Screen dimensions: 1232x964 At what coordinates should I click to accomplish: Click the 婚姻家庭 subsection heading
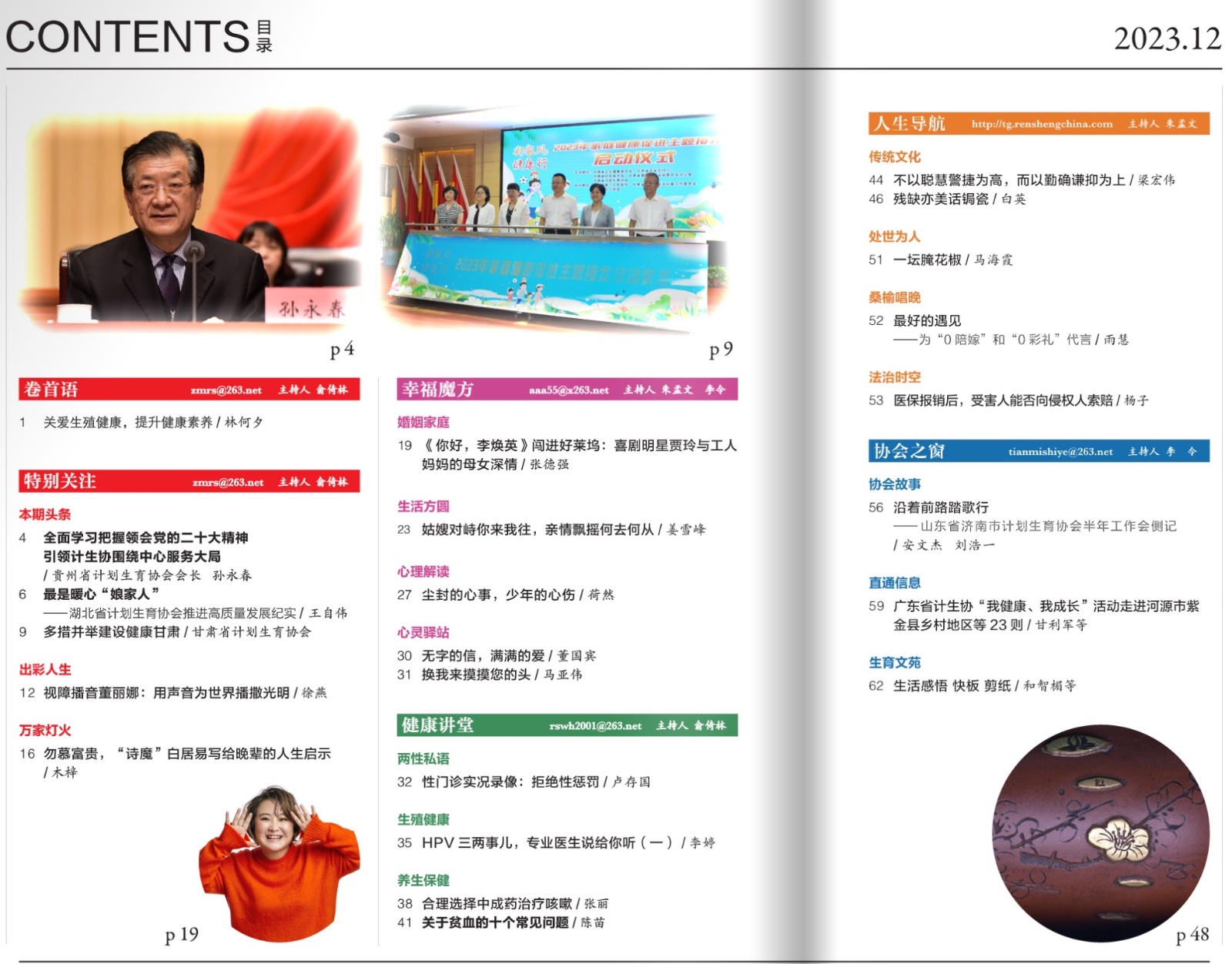(x=423, y=423)
